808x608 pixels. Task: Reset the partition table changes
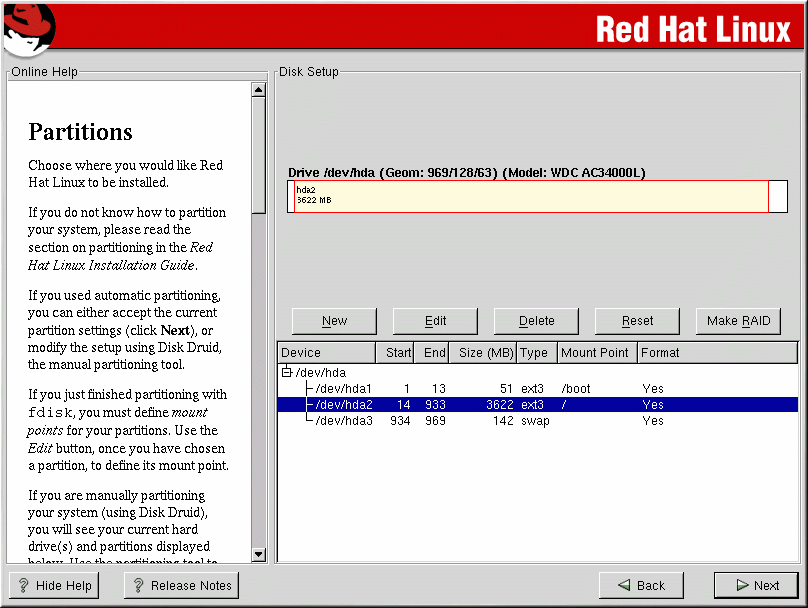637,321
